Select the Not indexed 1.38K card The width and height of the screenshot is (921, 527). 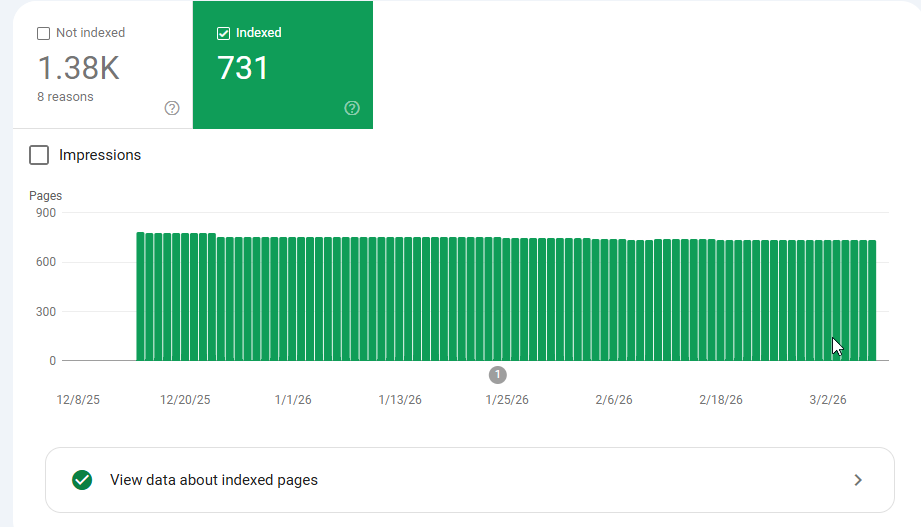point(103,65)
